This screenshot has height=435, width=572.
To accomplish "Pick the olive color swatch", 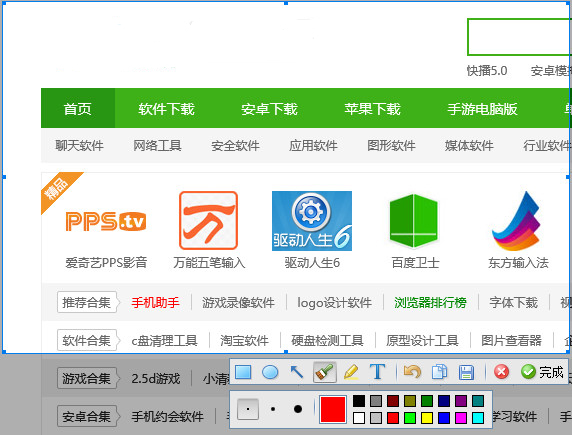I will [x=410, y=401].
